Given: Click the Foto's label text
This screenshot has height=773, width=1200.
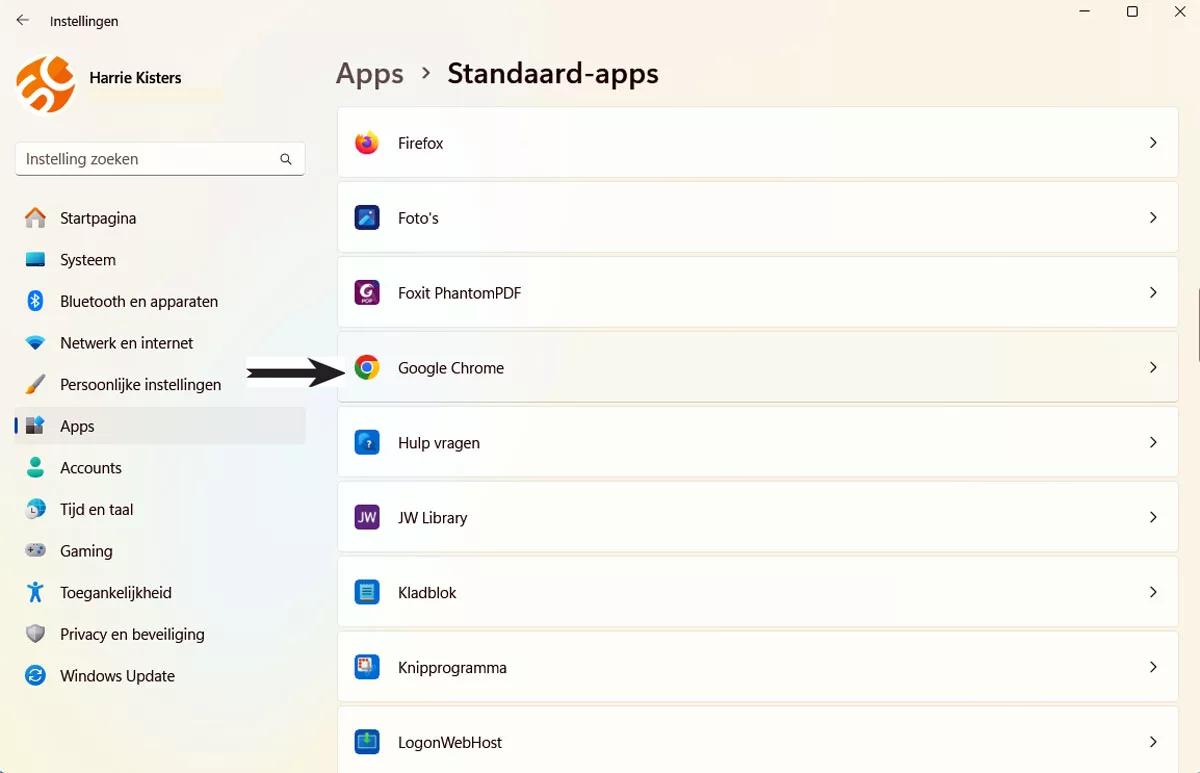Looking at the screenshot, I should coord(418,218).
